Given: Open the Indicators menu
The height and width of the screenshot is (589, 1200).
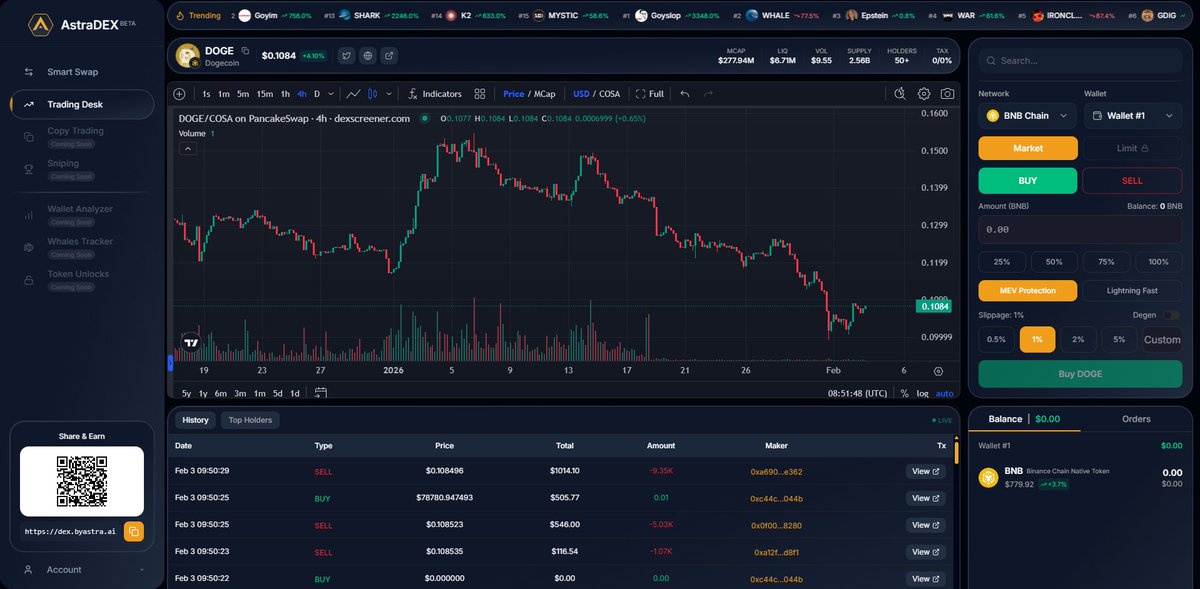Looking at the screenshot, I should [435, 94].
